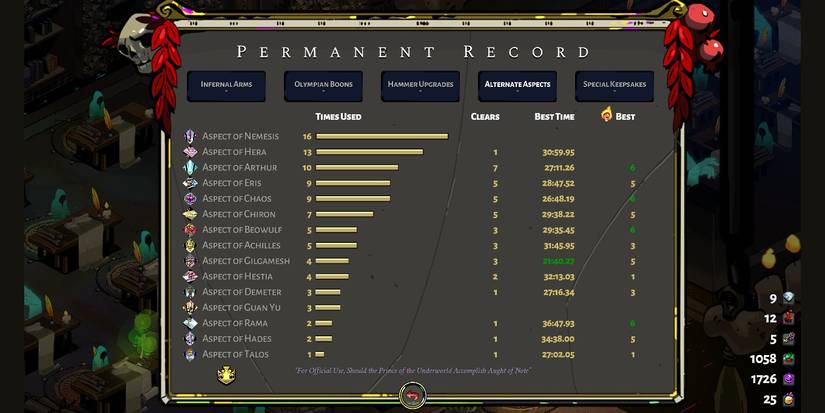Select the Aspect of Demeter label

click(x=242, y=292)
